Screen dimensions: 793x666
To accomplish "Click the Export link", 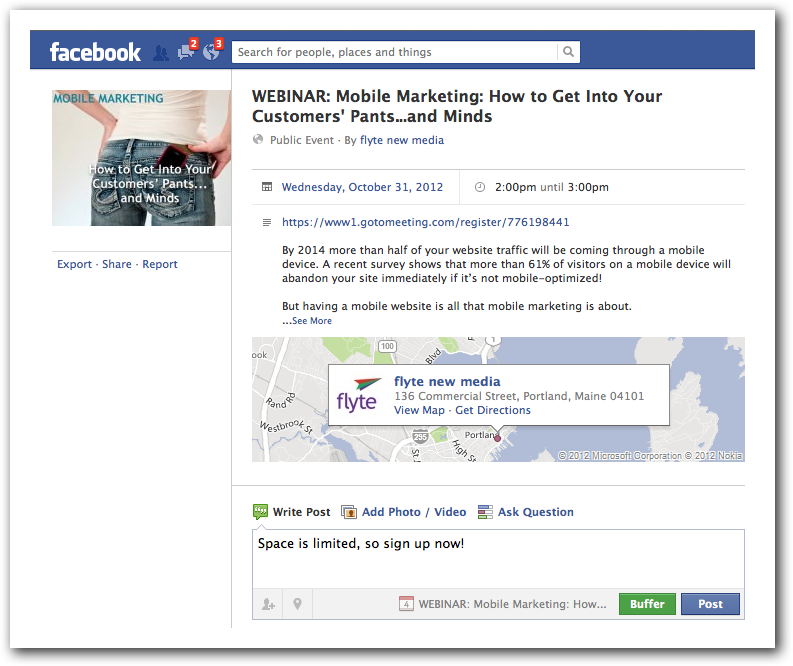I will click(74, 264).
